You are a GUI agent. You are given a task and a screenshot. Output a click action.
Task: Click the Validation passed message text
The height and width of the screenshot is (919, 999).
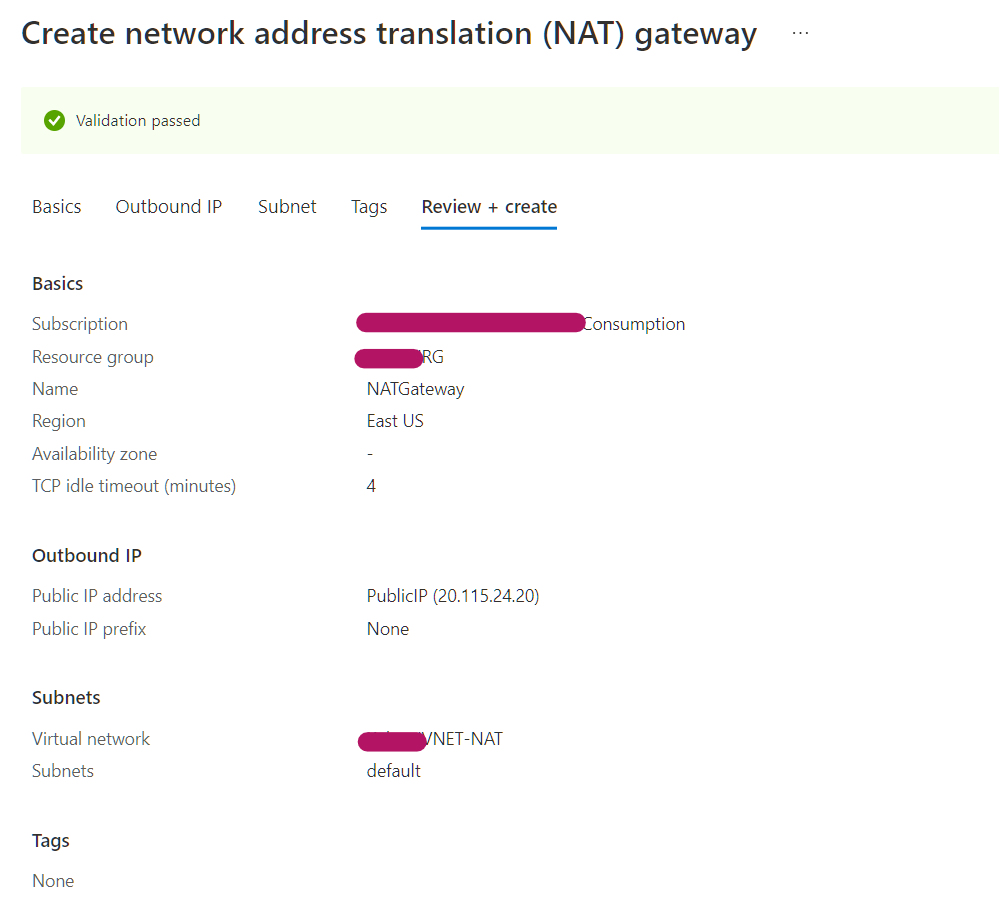point(138,120)
